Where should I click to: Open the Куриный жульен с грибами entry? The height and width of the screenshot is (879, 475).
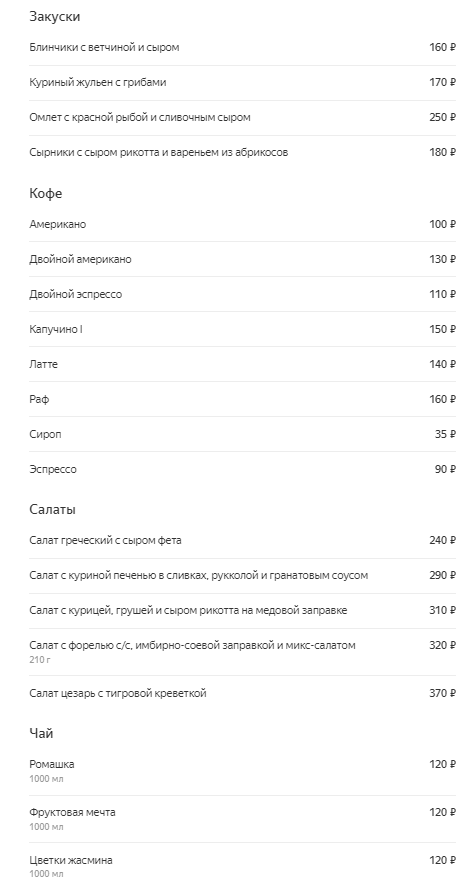pyautogui.click(x=242, y=83)
